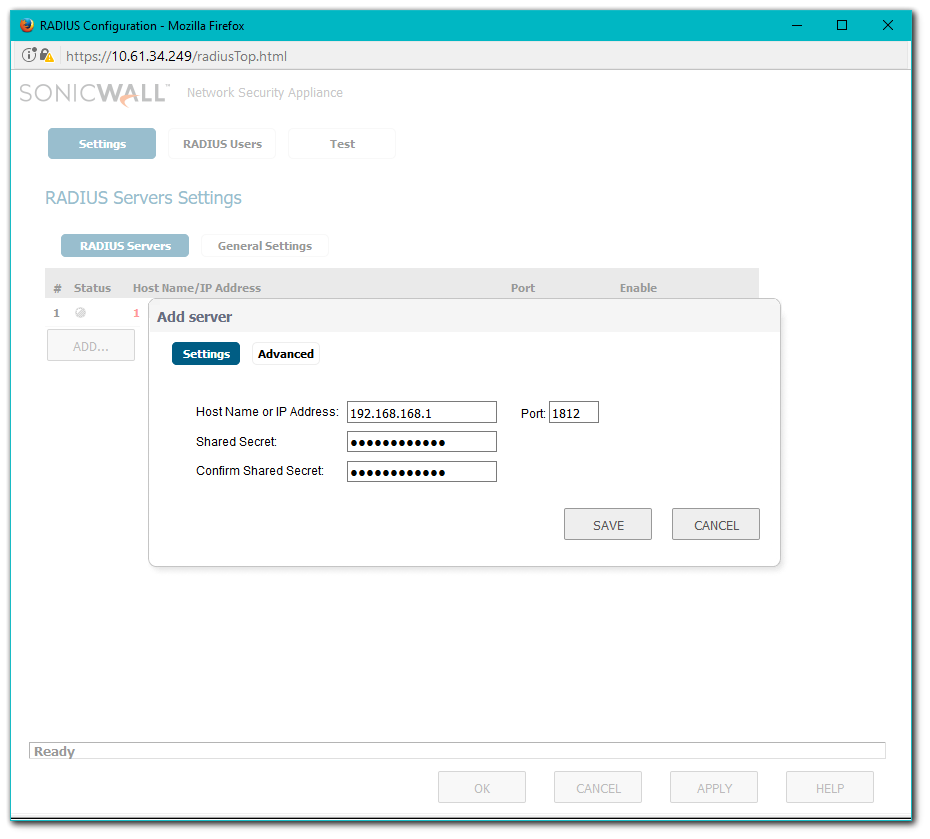Select the Settings tab in Add server dialog
The image size is (930, 839).
pos(206,354)
